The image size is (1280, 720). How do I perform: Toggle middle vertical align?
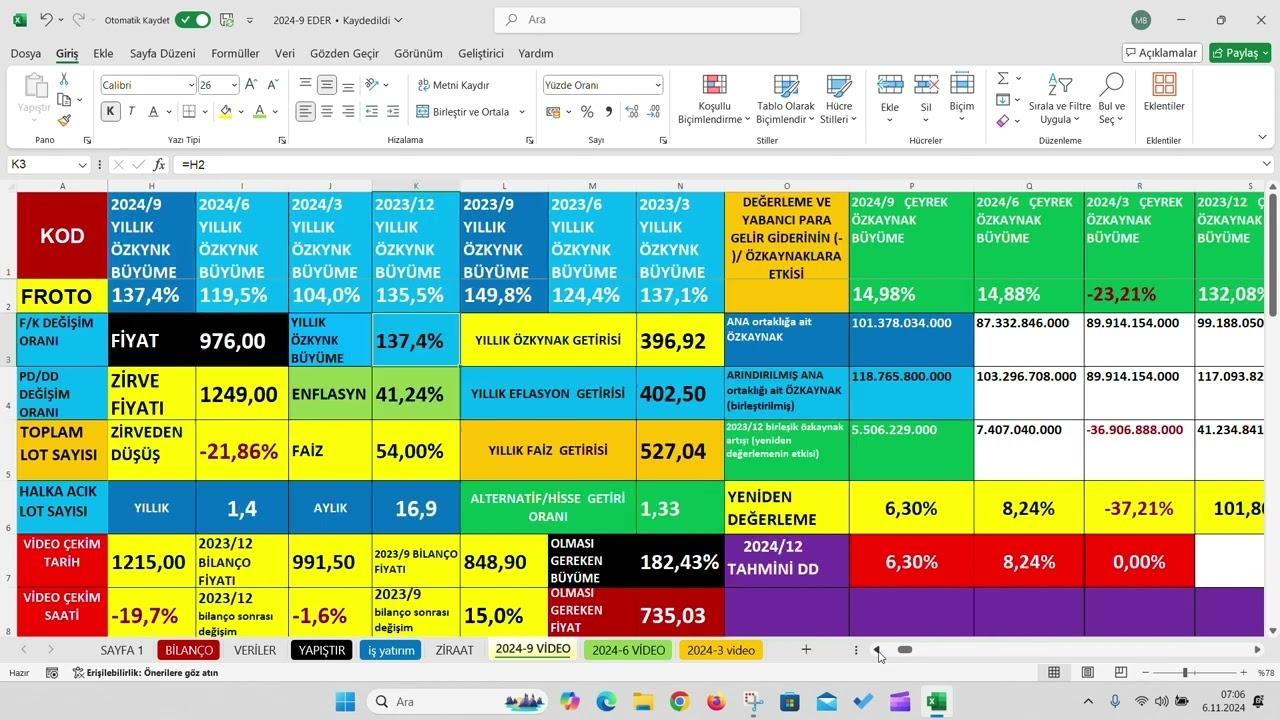click(327, 85)
